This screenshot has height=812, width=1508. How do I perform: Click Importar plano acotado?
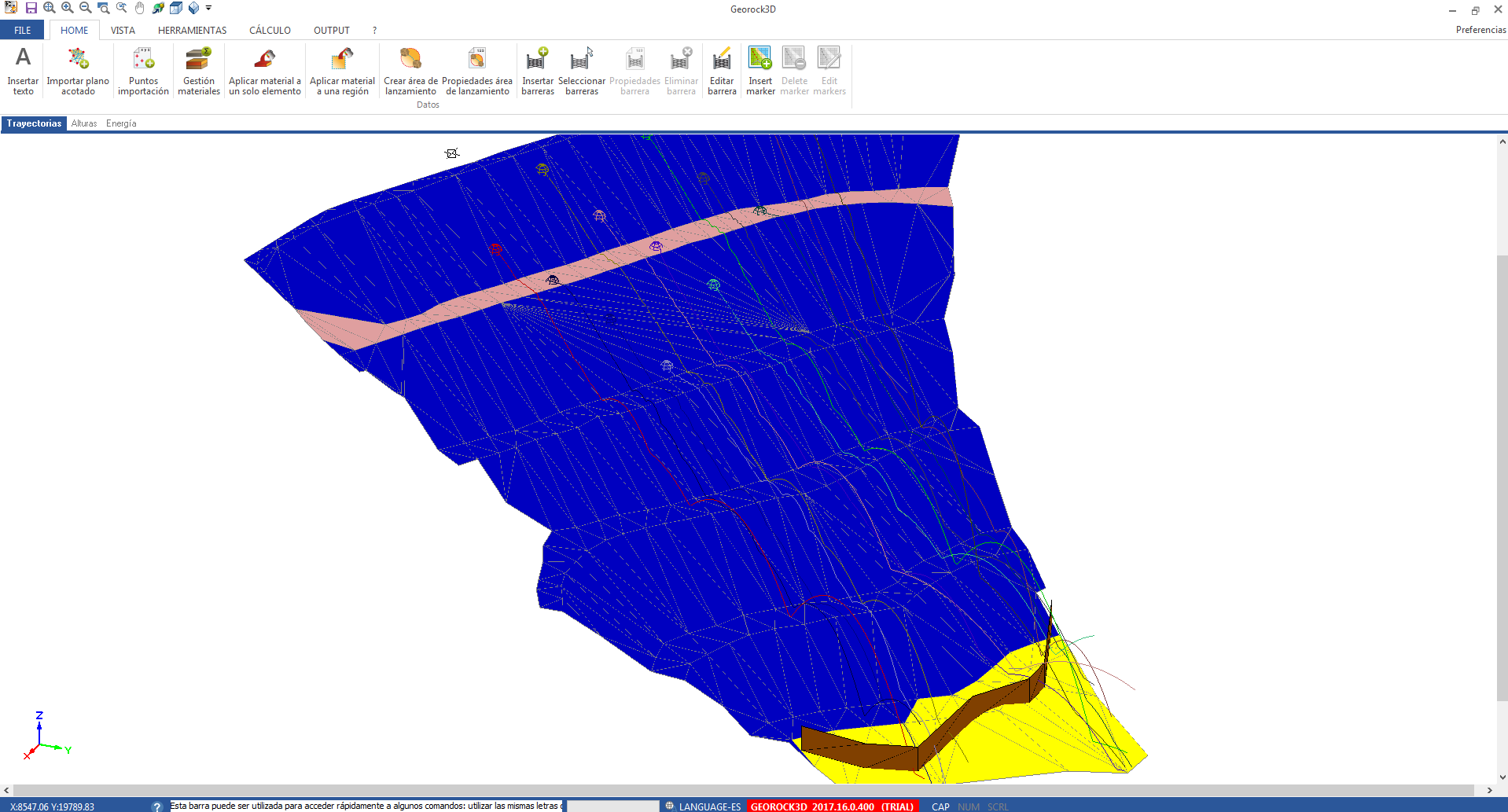pyautogui.click(x=78, y=71)
